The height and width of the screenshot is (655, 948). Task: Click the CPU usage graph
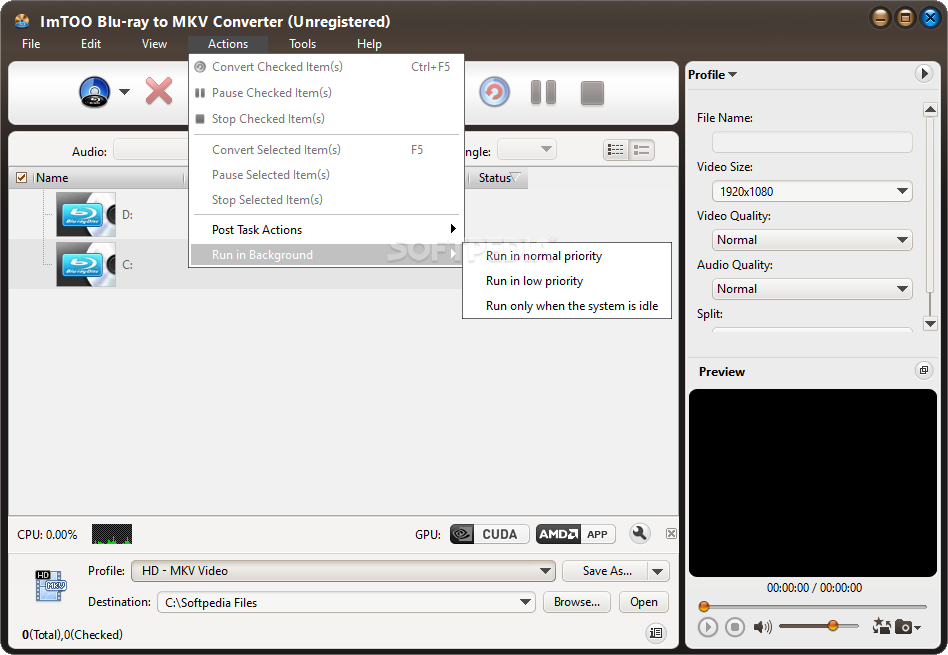click(x=112, y=534)
